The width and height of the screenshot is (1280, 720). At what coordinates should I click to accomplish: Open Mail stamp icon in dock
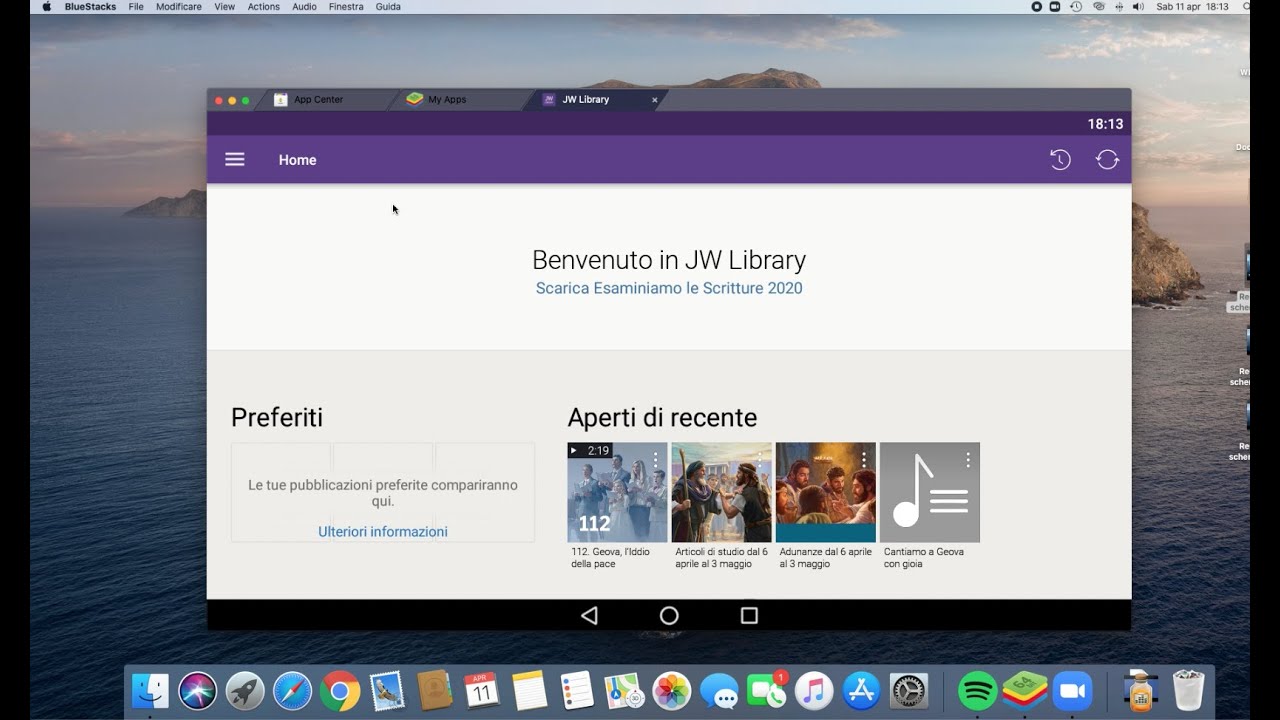[387, 691]
